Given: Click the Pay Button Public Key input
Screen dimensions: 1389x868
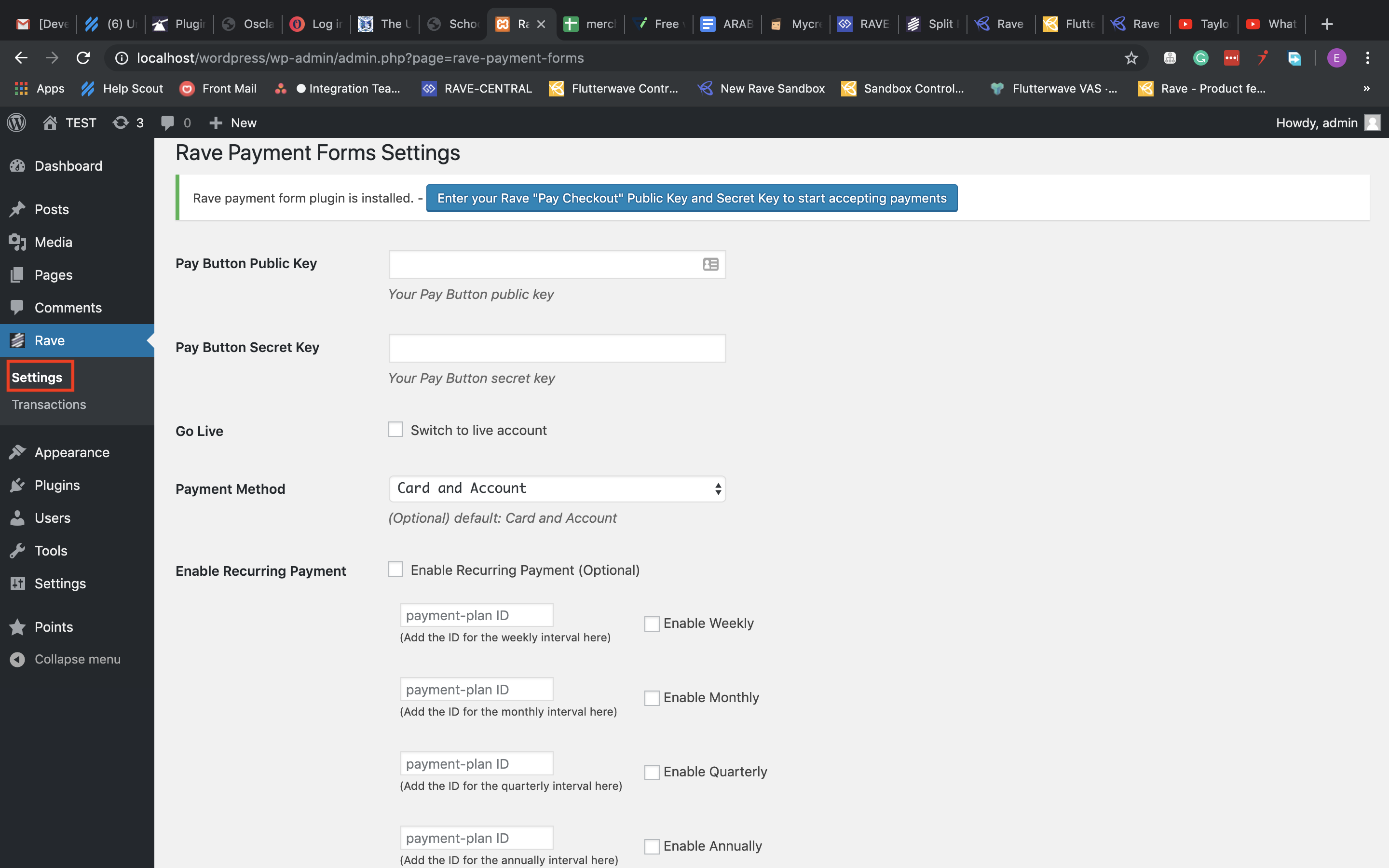Looking at the screenshot, I should pos(558,264).
